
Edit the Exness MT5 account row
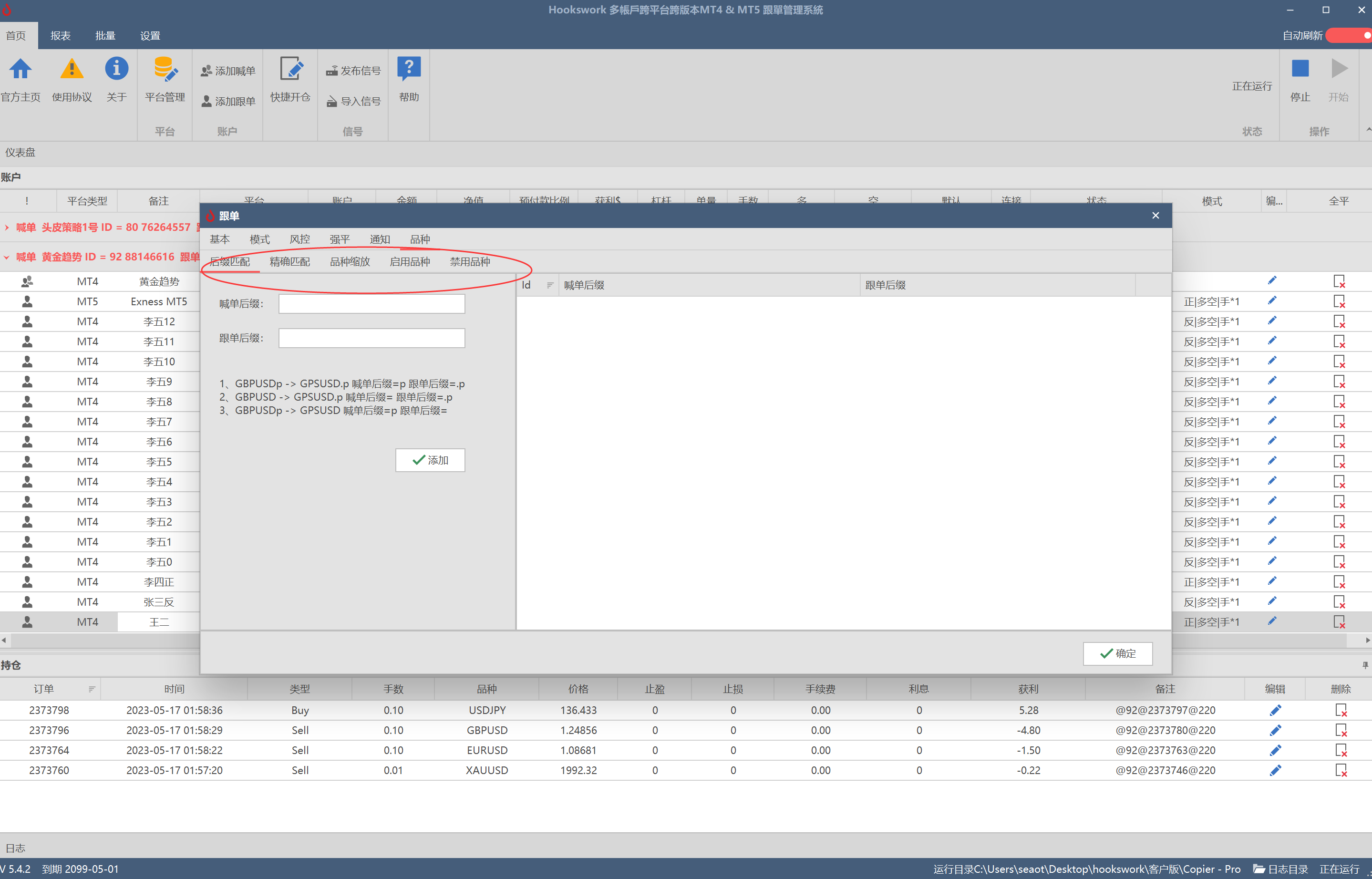[1271, 301]
